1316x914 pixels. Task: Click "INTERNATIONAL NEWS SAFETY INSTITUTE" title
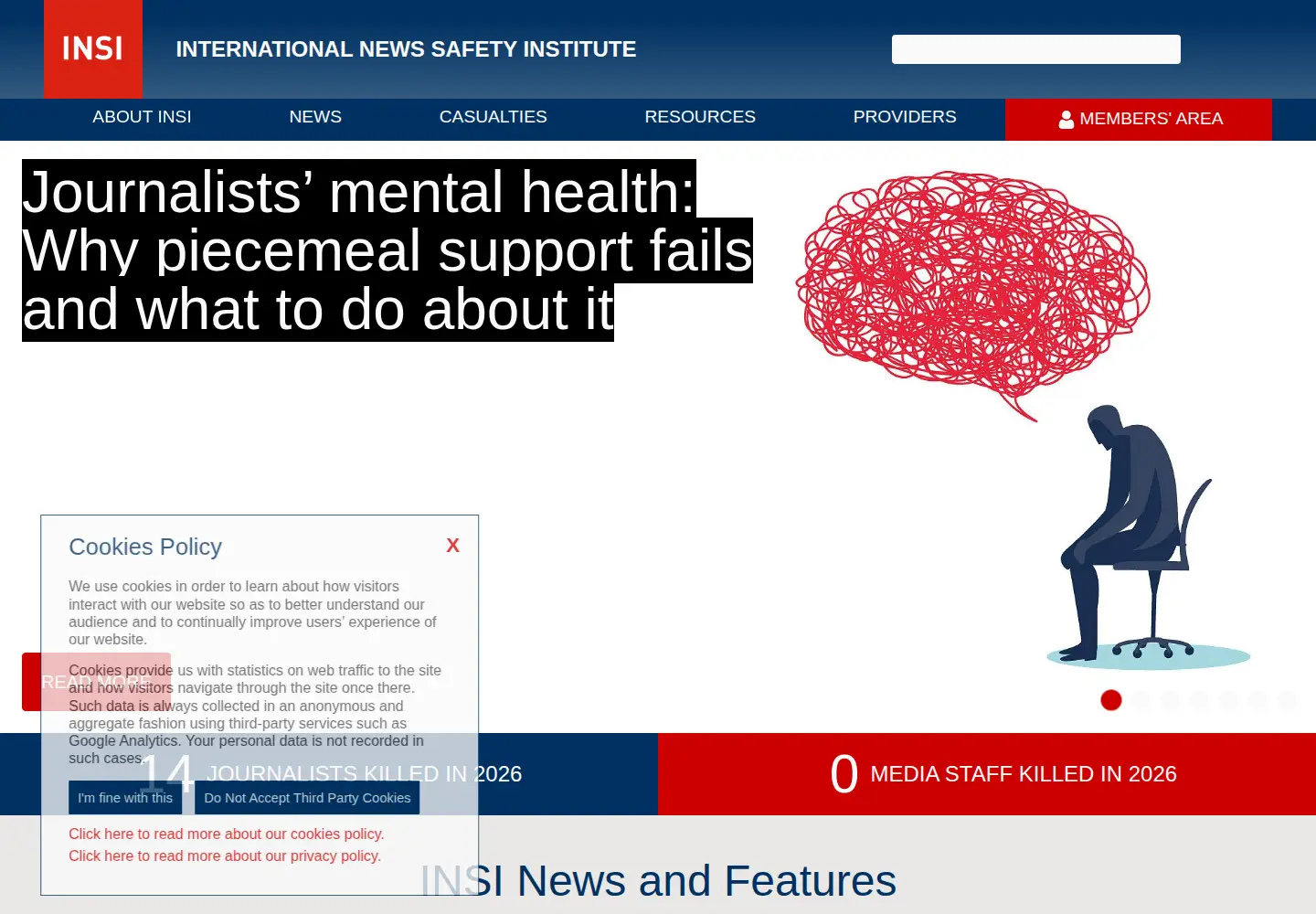[406, 49]
